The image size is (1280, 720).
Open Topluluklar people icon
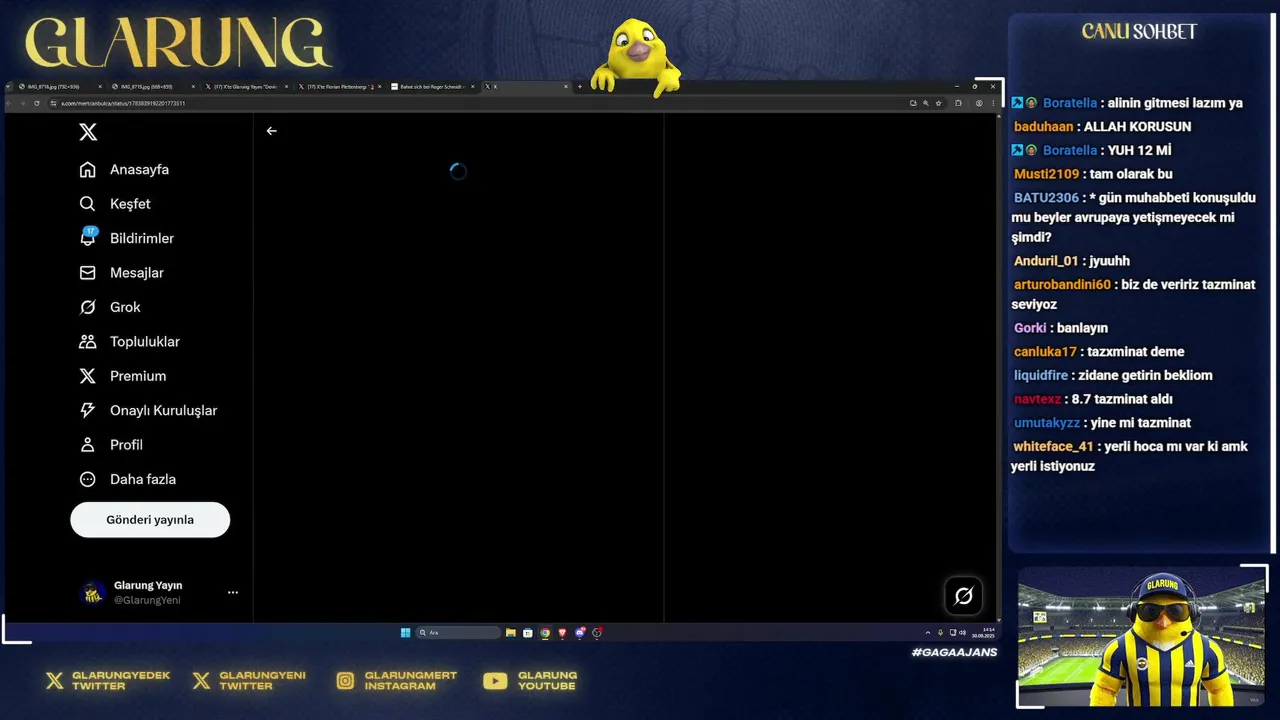click(x=88, y=341)
